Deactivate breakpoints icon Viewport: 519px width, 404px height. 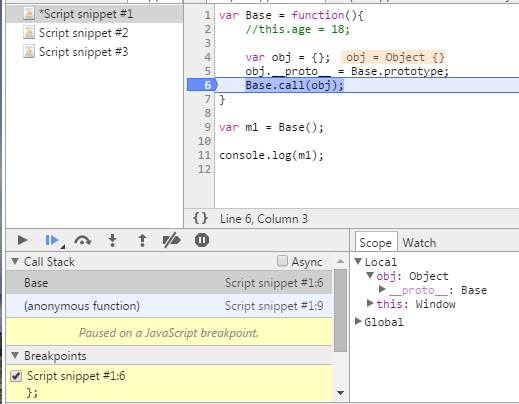(171, 240)
